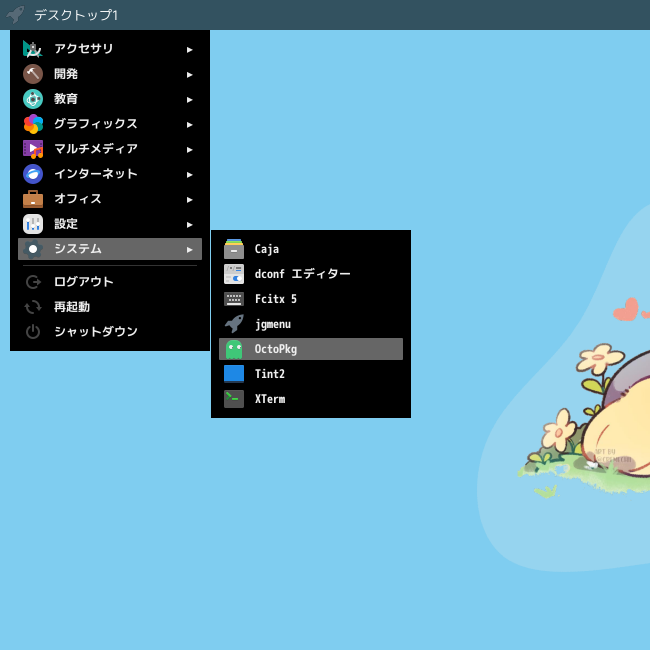Expand the アクセサリ submenu arrow
The width and height of the screenshot is (650, 650).
pos(189,50)
